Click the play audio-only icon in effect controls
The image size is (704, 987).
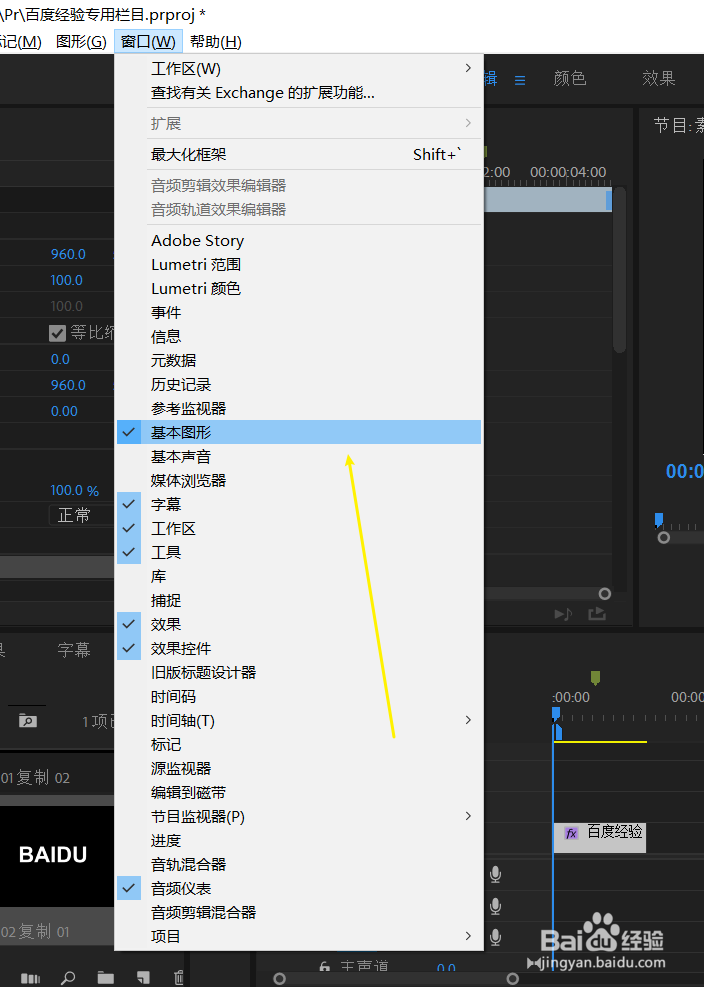(563, 614)
